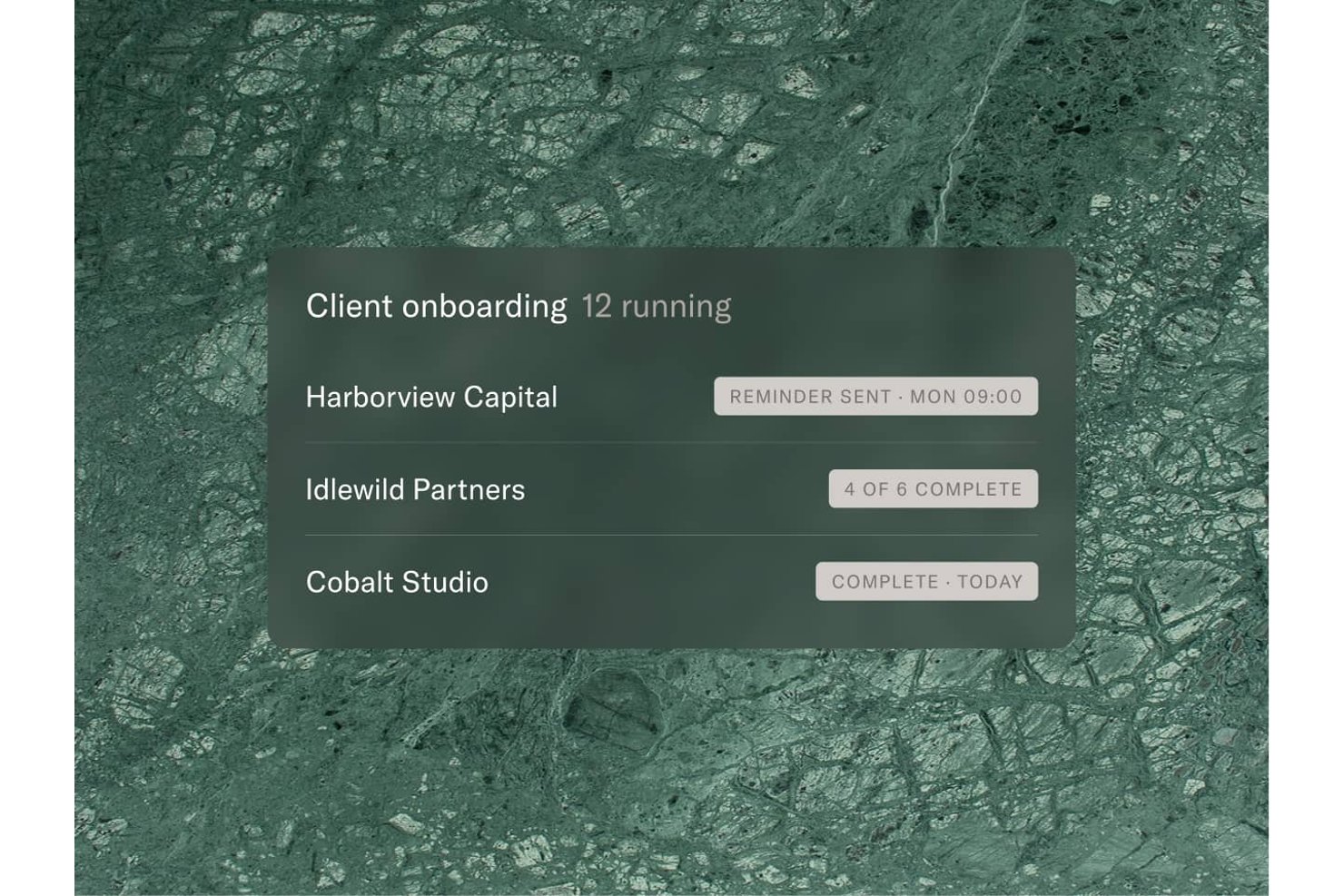Image resolution: width=1344 pixels, height=896 pixels.
Task: Open the Idlewild Partners entry
Action: point(671,489)
